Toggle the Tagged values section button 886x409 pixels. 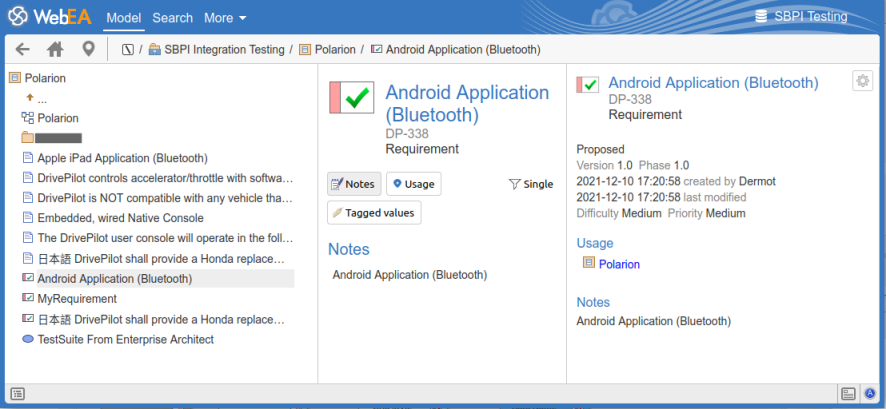(375, 212)
